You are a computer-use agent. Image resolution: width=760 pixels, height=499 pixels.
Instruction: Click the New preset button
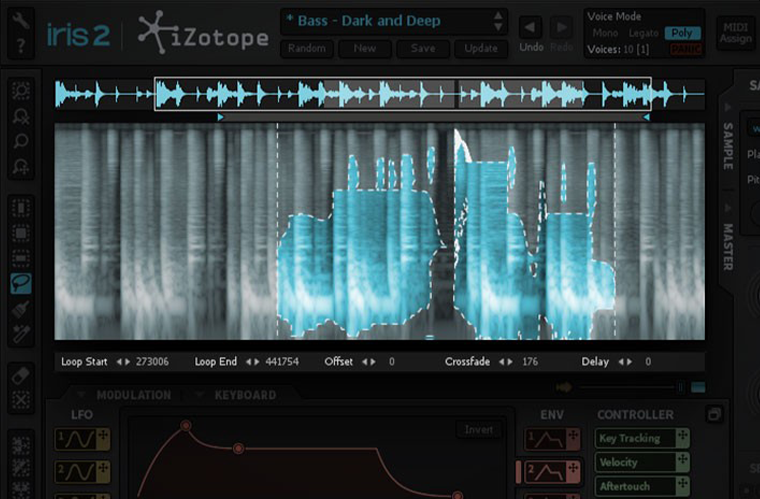[x=364, y=48]
